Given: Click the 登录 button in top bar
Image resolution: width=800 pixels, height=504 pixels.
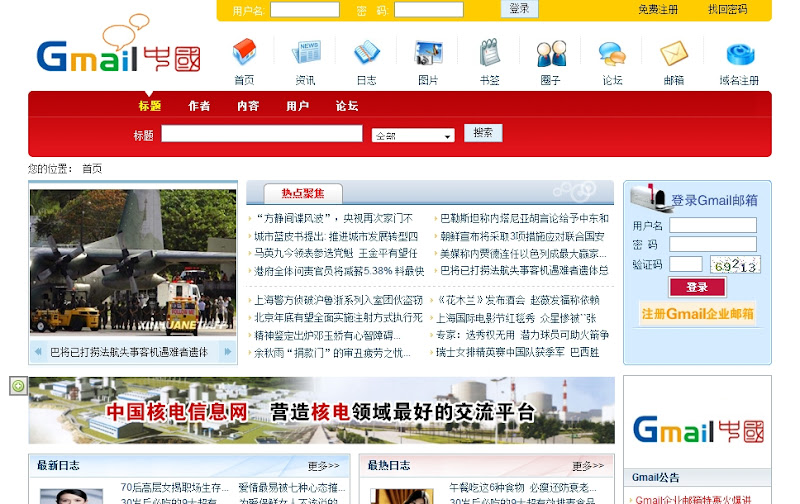Looking at the screenshot, I should 519,9.
